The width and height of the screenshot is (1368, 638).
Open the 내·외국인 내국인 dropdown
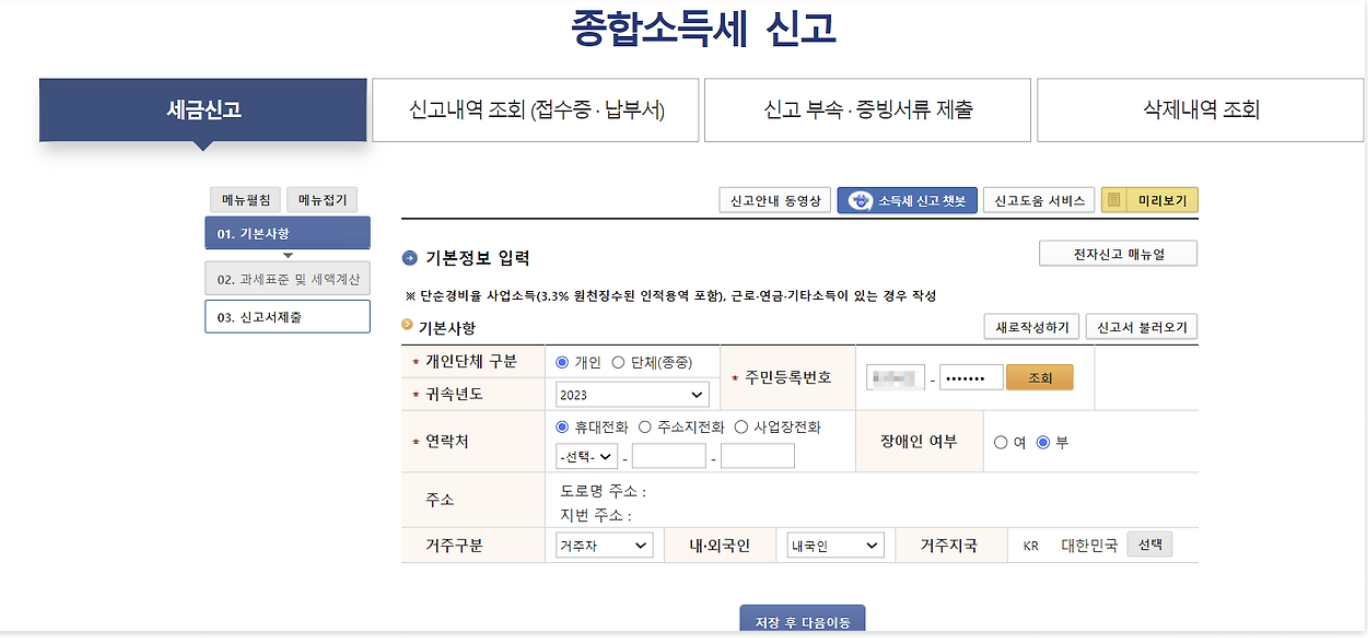point(836,546)
